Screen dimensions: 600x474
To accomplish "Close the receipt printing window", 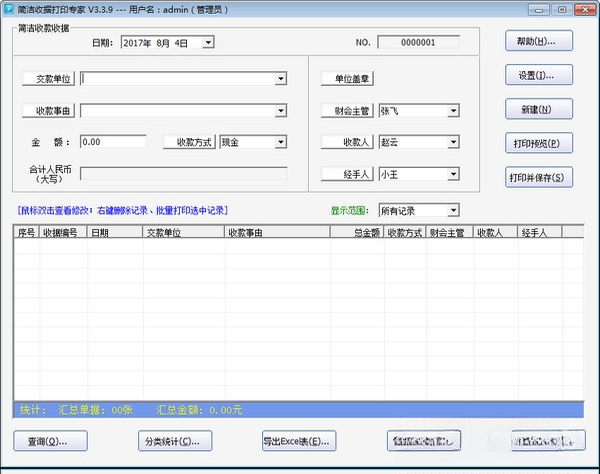I will [585, 10].
